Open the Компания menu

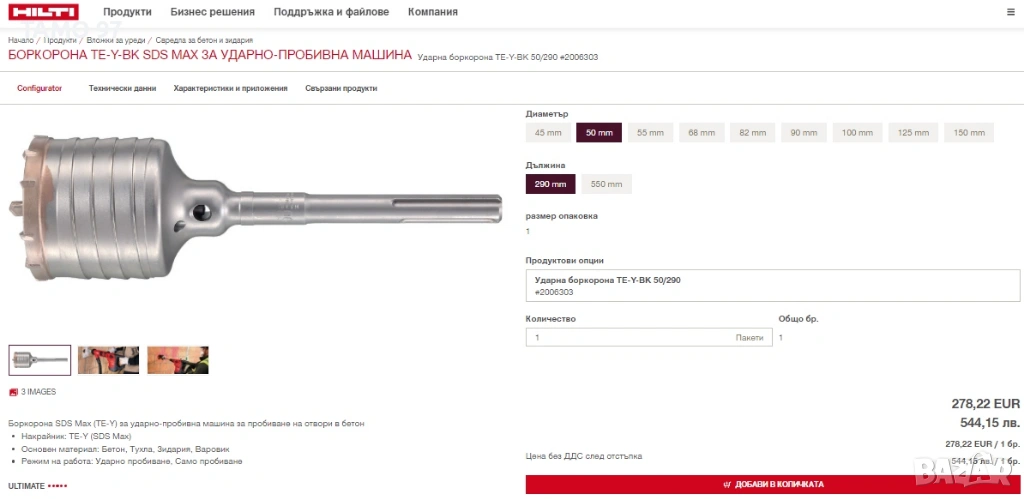pos(432,12)
